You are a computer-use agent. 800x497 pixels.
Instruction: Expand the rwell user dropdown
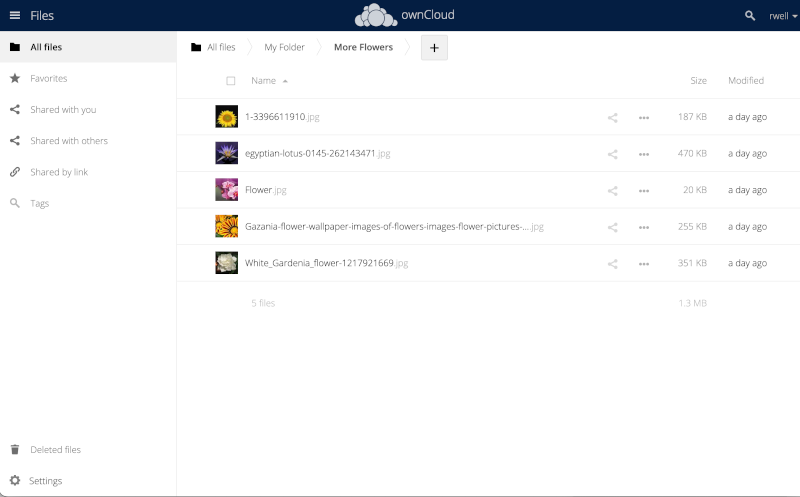click(783, 16)
